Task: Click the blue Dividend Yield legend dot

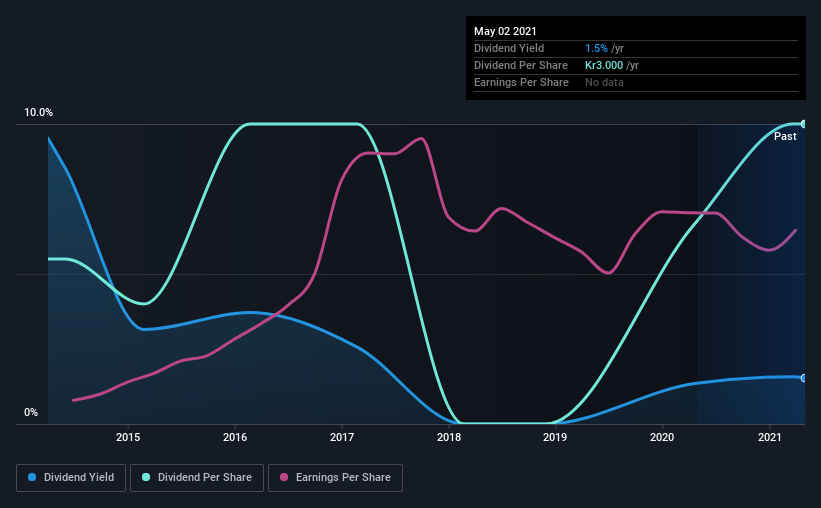Action: tap(32, 477)
